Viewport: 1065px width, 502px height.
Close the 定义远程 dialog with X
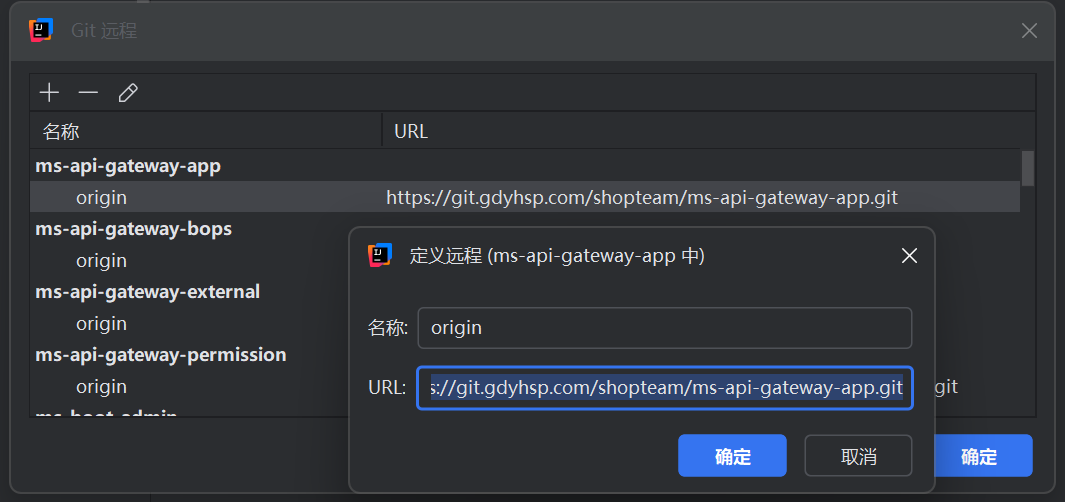909,256
